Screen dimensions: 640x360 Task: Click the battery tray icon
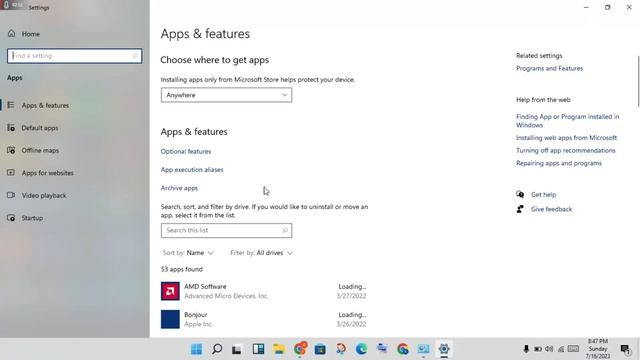tap(538, 349)
